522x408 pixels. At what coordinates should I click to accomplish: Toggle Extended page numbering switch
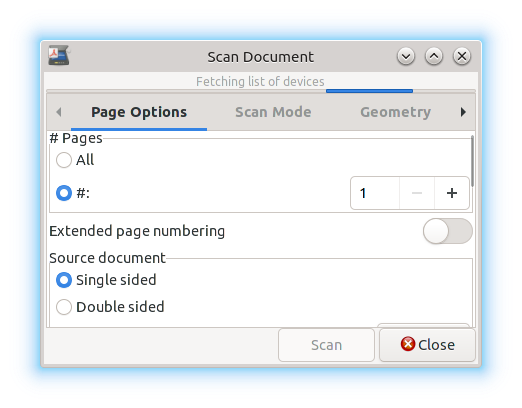click(448, 231)
